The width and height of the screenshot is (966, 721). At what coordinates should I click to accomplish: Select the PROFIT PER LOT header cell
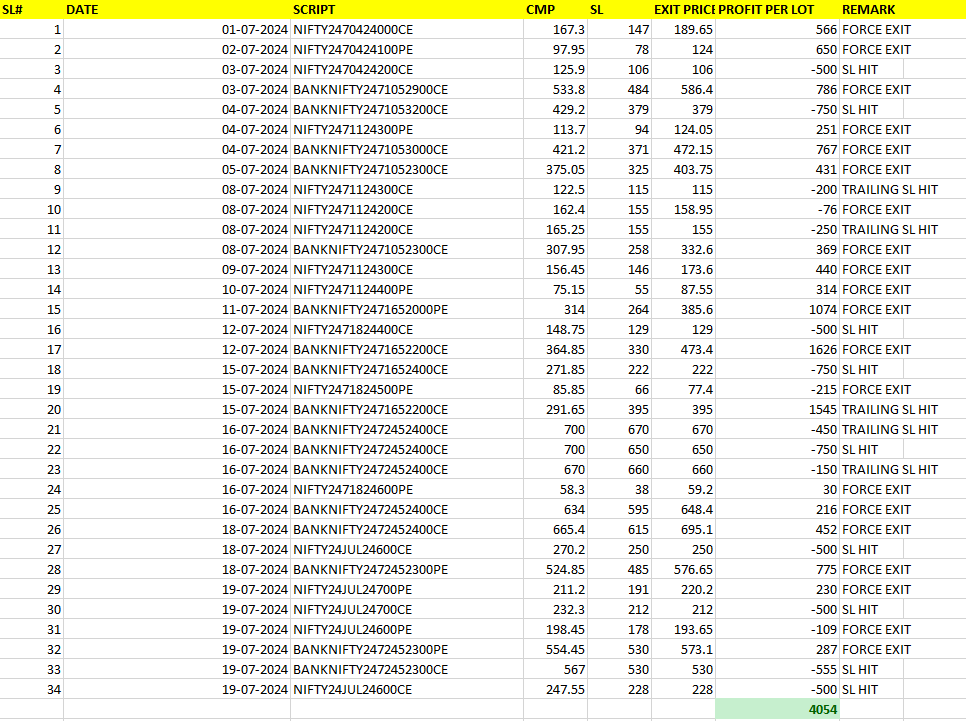tap(777, 9)
